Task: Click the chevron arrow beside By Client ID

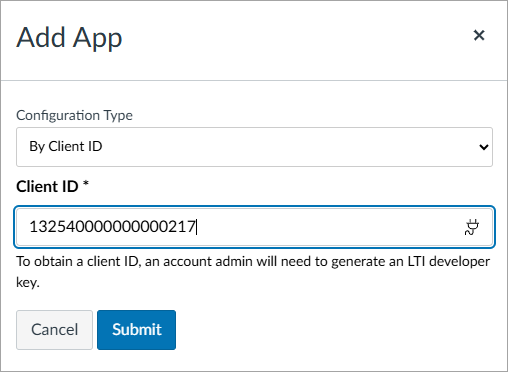Action: (484, 147)
